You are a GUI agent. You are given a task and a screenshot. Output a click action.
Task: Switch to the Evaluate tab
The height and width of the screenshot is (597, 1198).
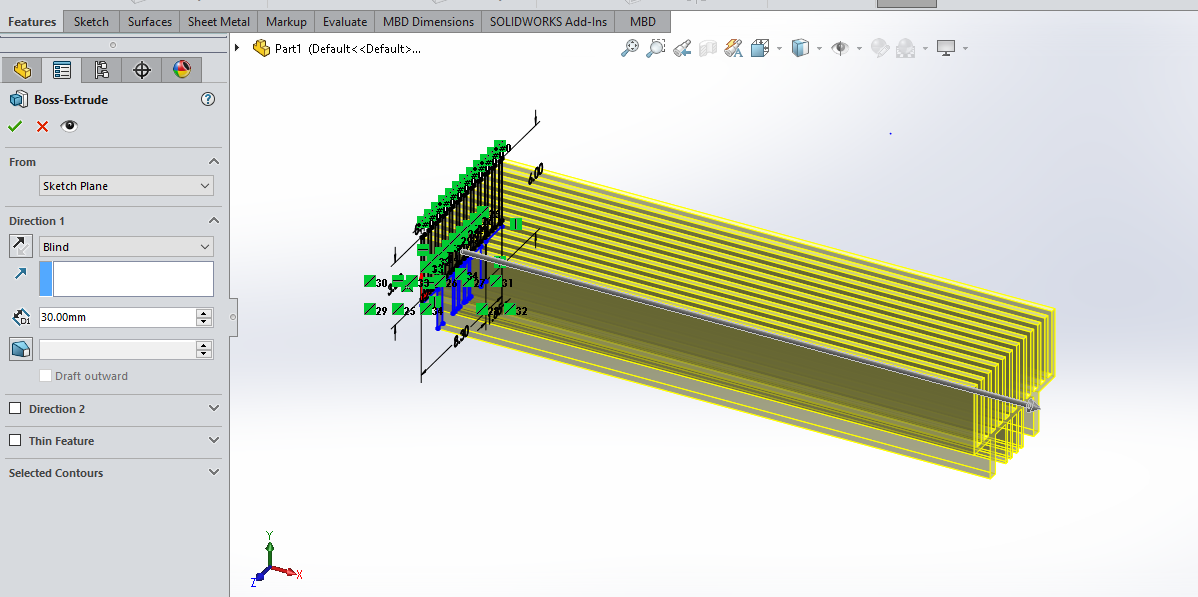pos(345,21)
